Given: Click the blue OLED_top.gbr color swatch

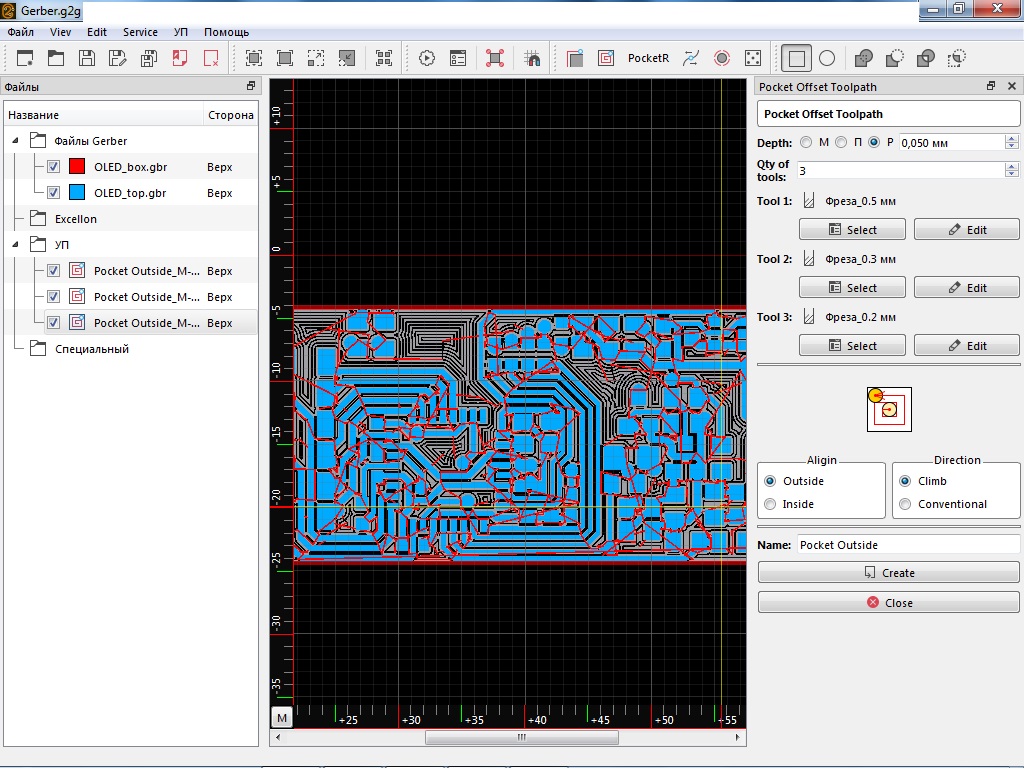Looking at the screenshot, I should (x=77, y=193).
